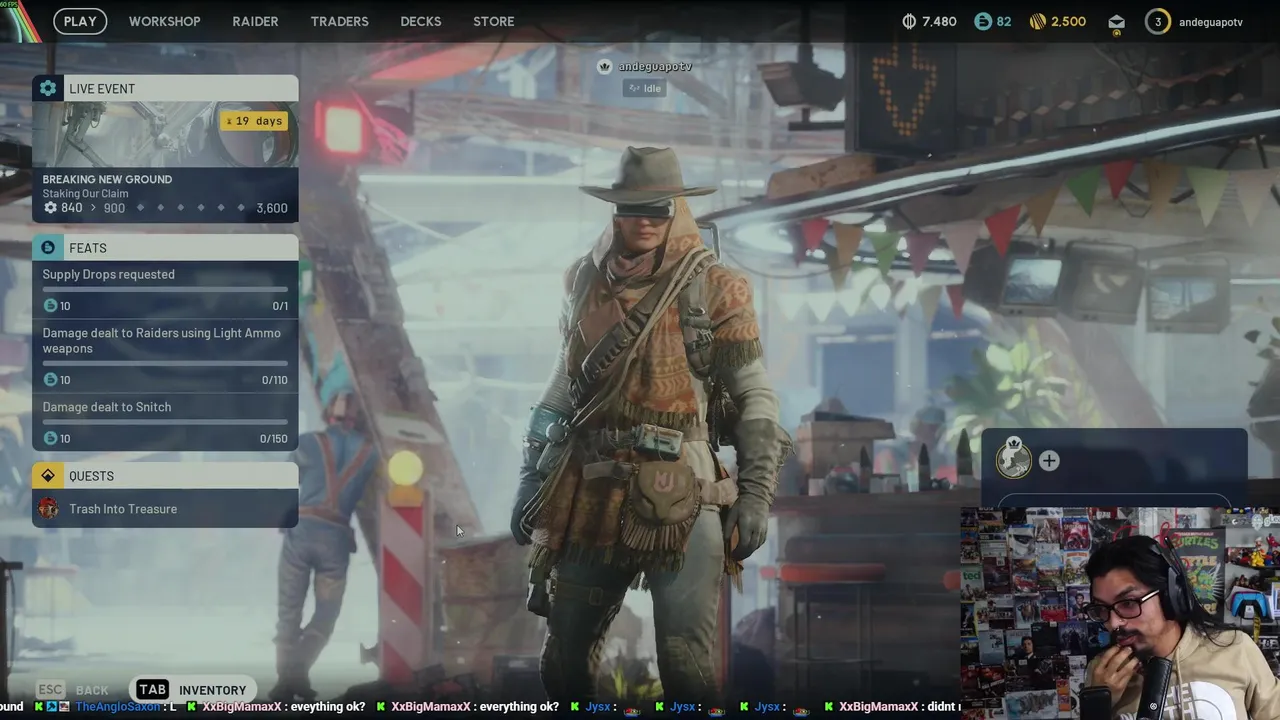The height and width of the screenshot is (720, 1280).
Task: Open the FEATS panel header
Action: coord(165,247)
